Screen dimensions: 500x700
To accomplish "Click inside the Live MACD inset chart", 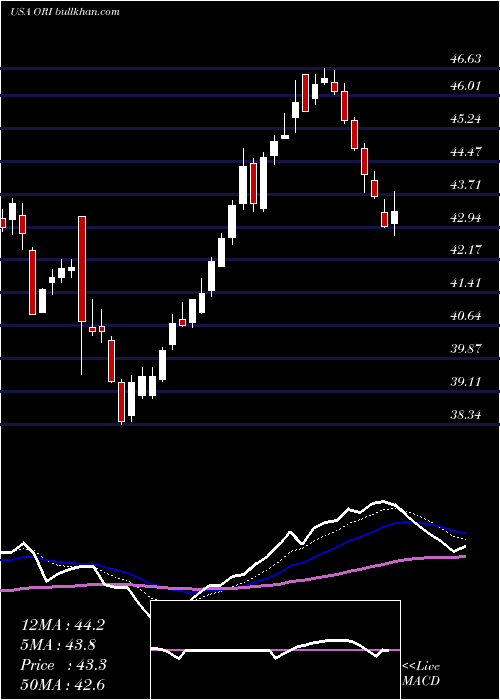I will coord(275,650).
